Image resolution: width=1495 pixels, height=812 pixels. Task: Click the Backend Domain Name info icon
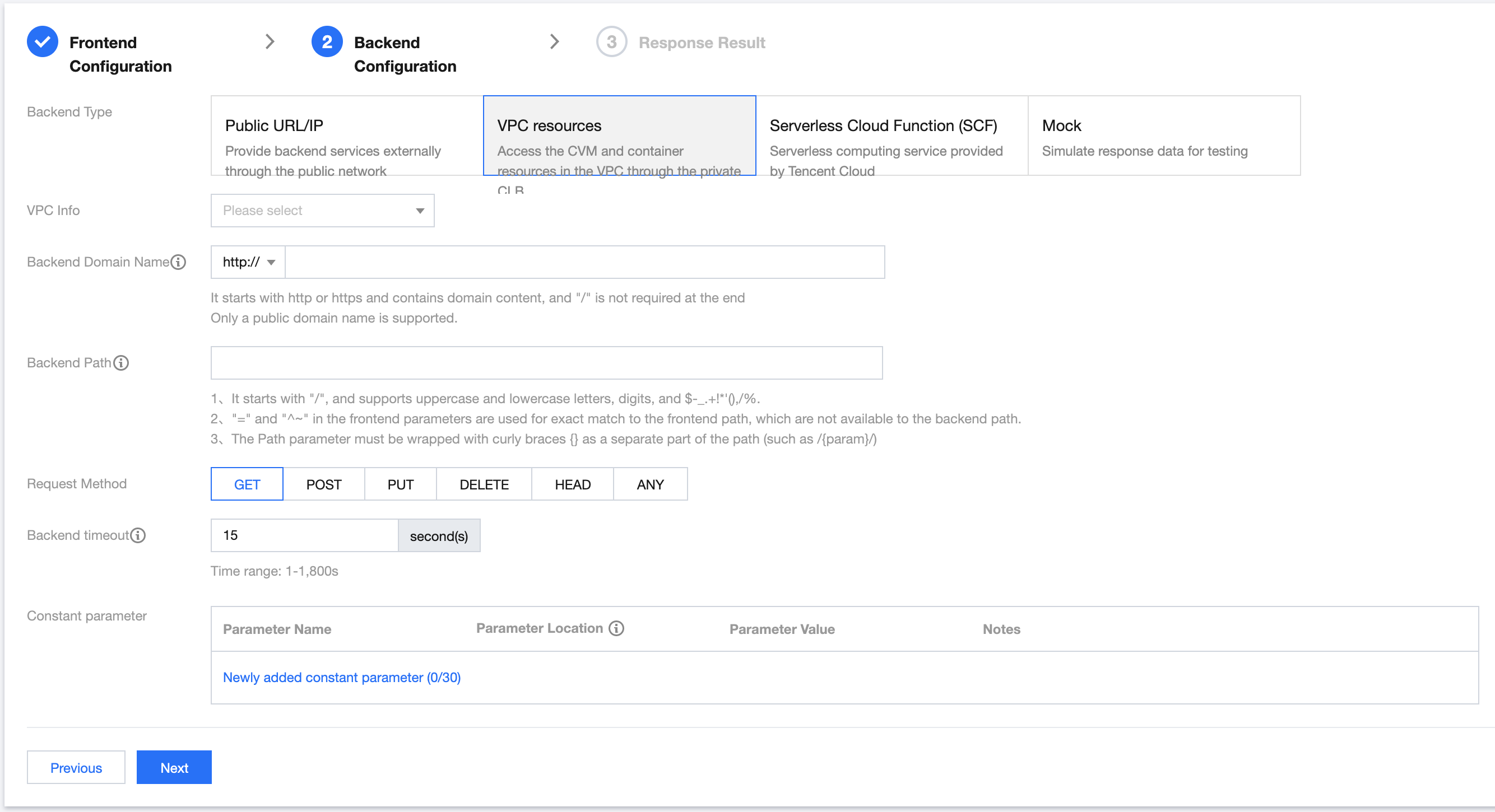(x=179, y=262)
